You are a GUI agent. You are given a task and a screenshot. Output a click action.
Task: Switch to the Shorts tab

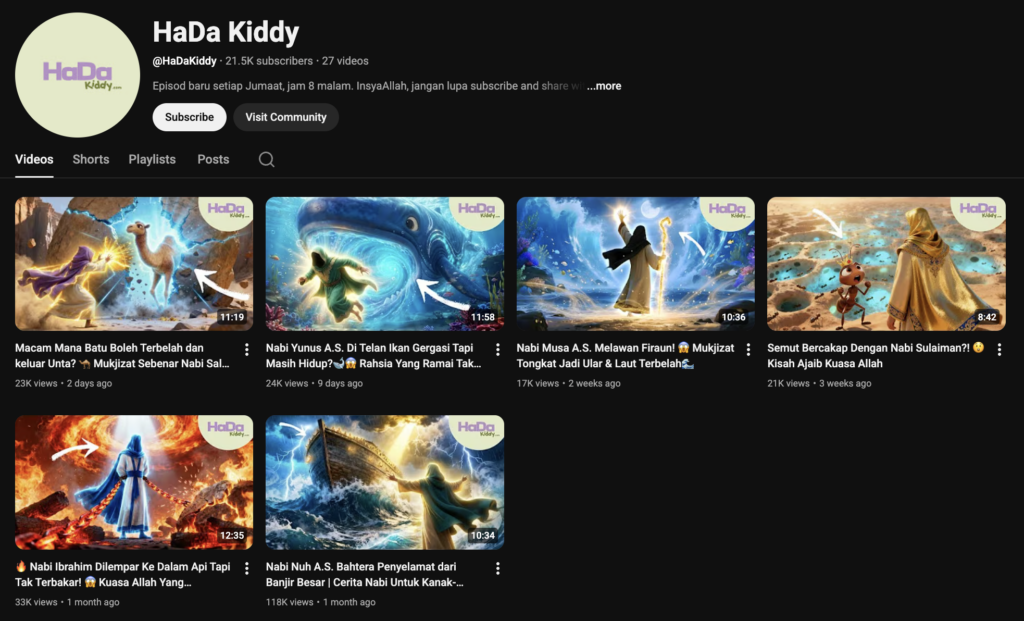[91, 160]
